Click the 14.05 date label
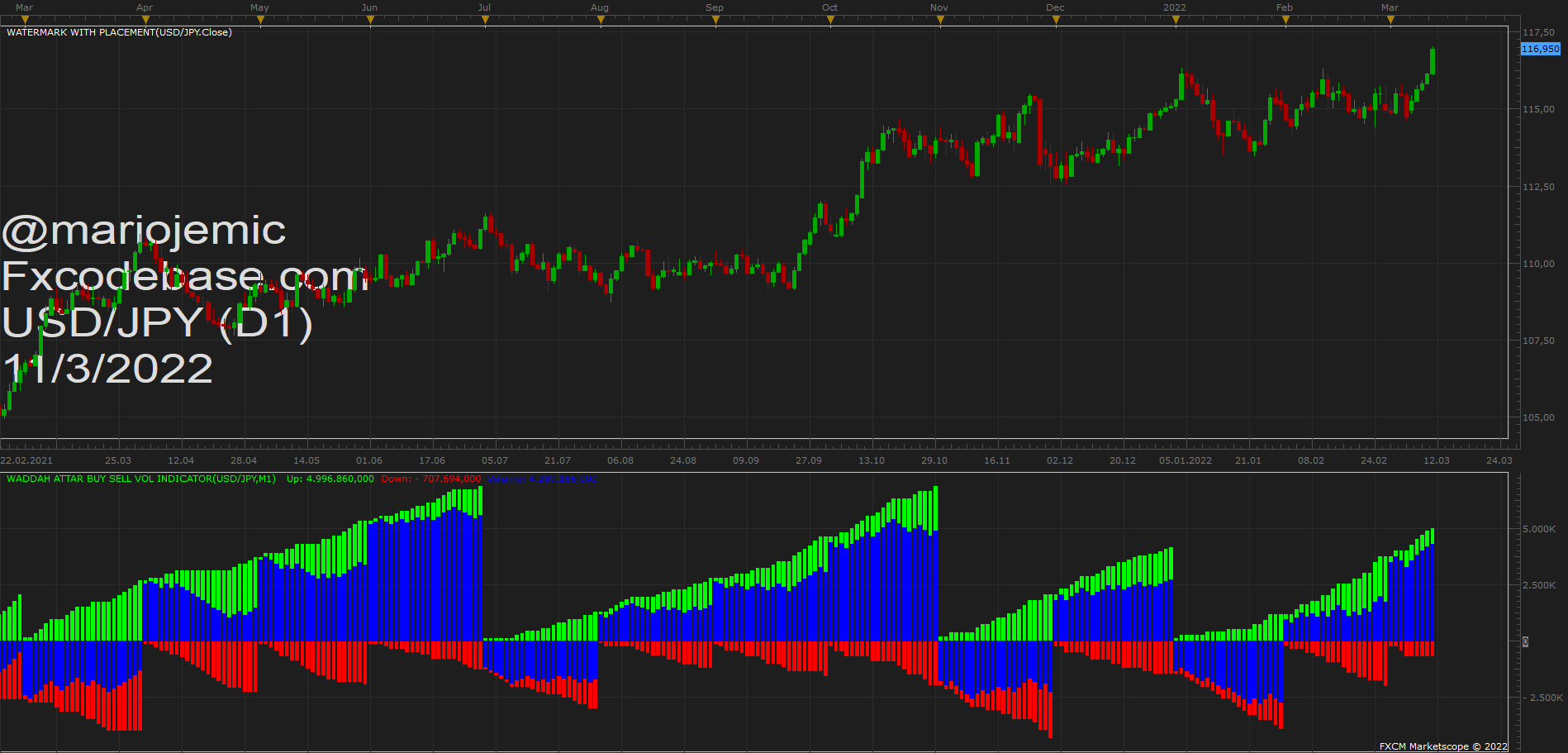The image size is (1568, 753). [306, 460]
